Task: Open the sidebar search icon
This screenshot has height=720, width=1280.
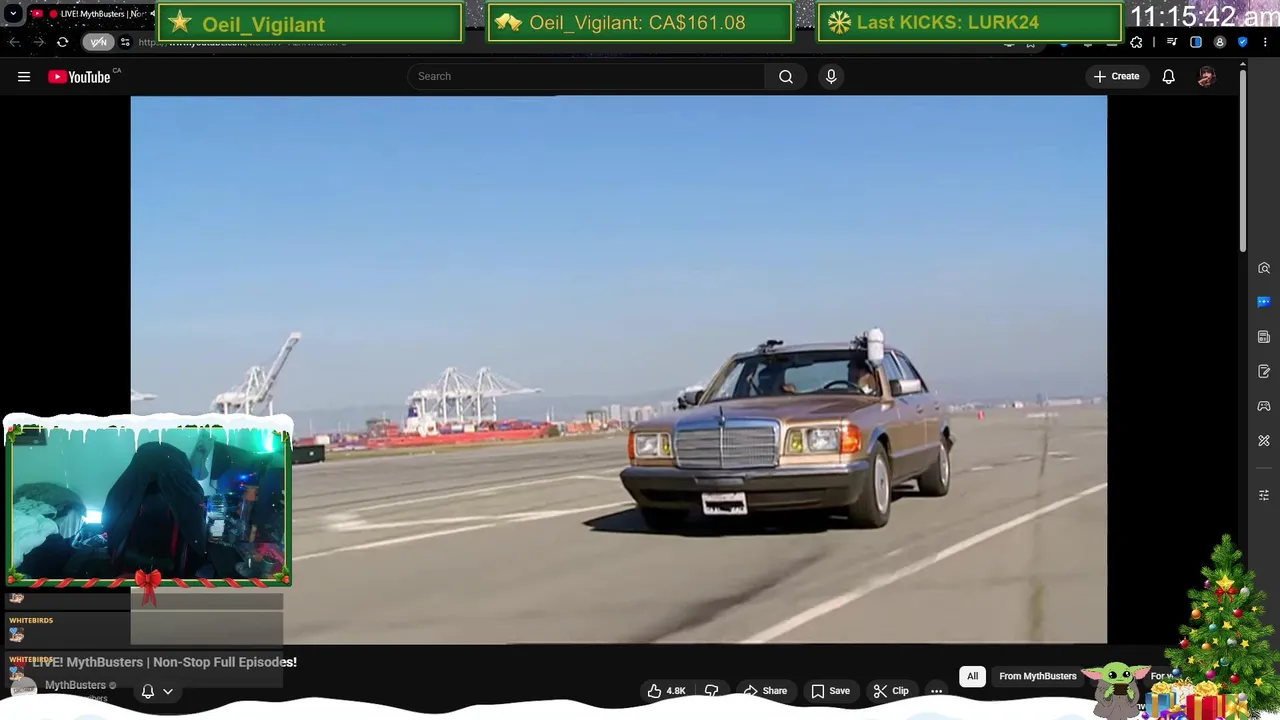Action: (1264, 268)
